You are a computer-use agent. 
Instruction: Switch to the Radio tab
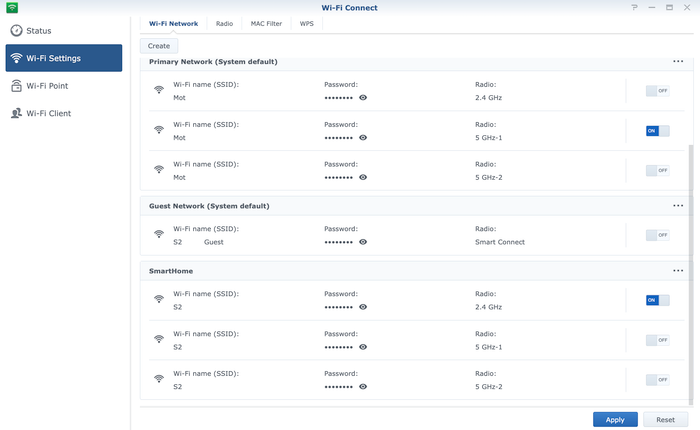coord(224,23)
